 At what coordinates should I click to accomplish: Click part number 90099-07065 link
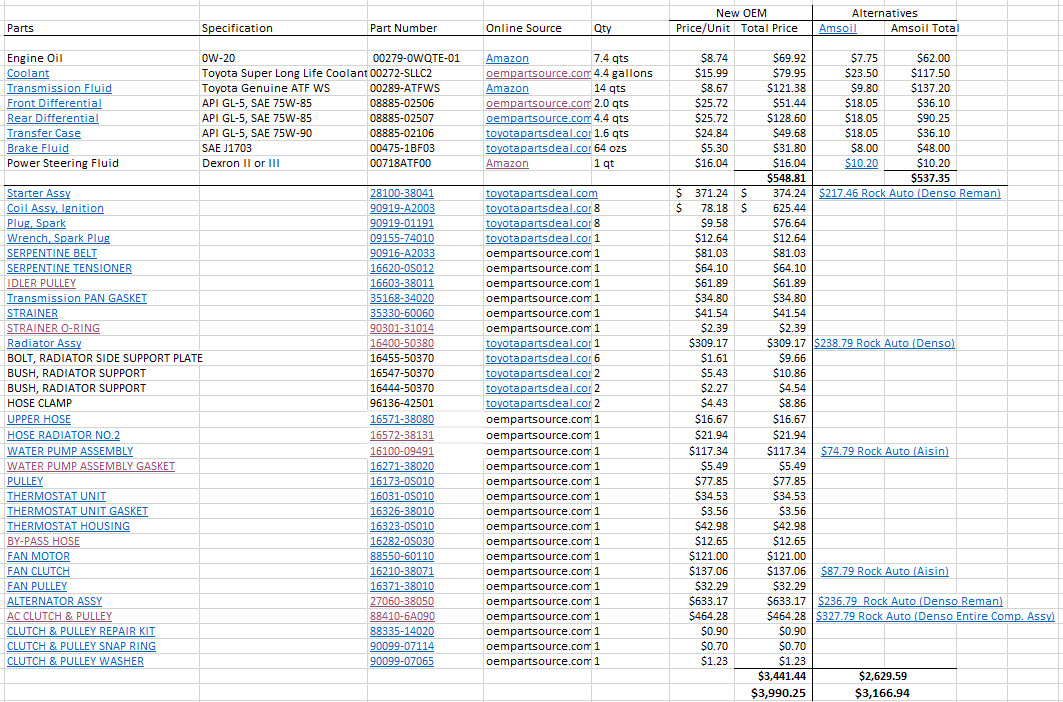402,661
